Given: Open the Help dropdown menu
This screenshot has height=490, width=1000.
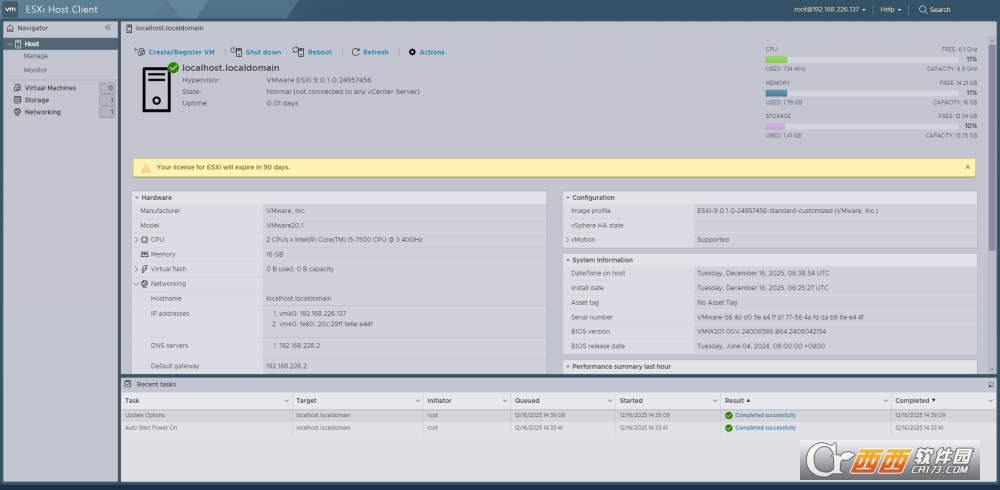Looking at the screenshot, I should [891, 10].
